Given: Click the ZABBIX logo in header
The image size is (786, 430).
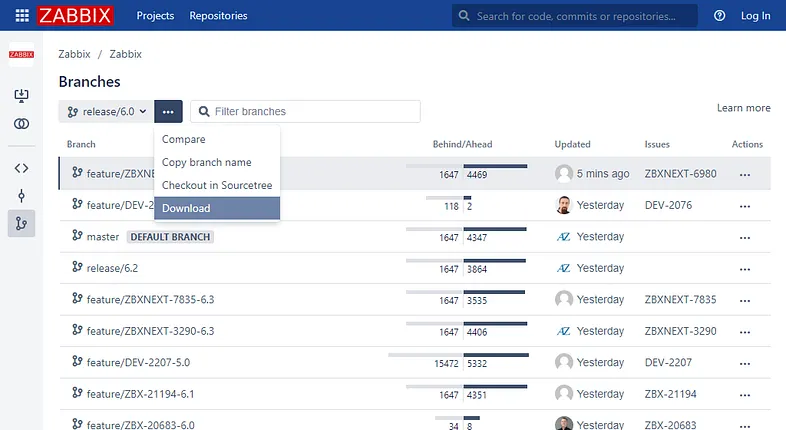Looking at the screenshot, I should click(75, 16).
